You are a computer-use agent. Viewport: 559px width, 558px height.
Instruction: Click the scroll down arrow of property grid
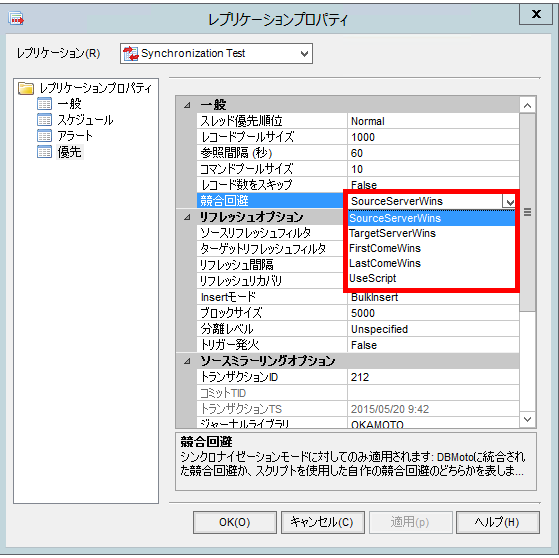pyautogui.click(x=527, y=419)
